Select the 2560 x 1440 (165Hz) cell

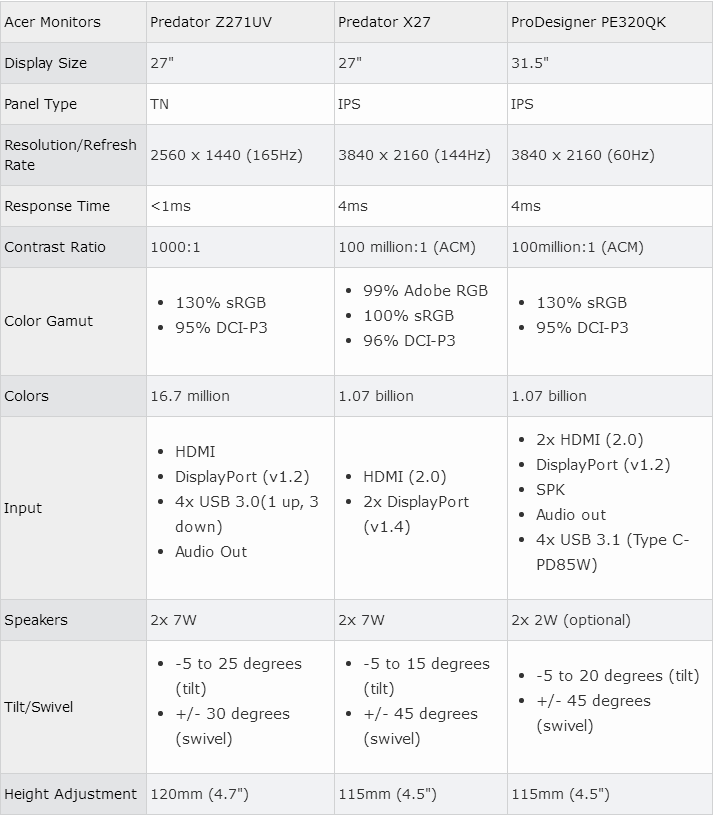tap(226, 155)
